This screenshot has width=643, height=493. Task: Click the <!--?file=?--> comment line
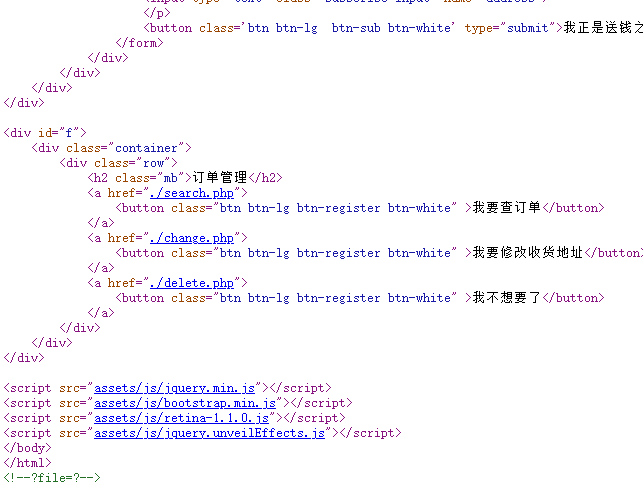(52, 478)
